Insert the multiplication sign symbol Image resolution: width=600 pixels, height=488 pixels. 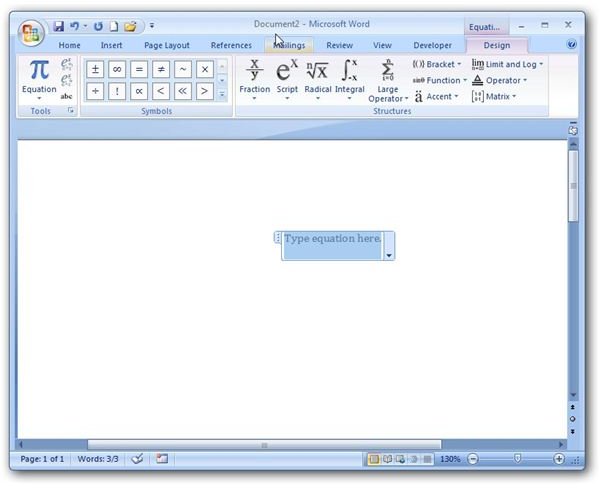[205, 69]
